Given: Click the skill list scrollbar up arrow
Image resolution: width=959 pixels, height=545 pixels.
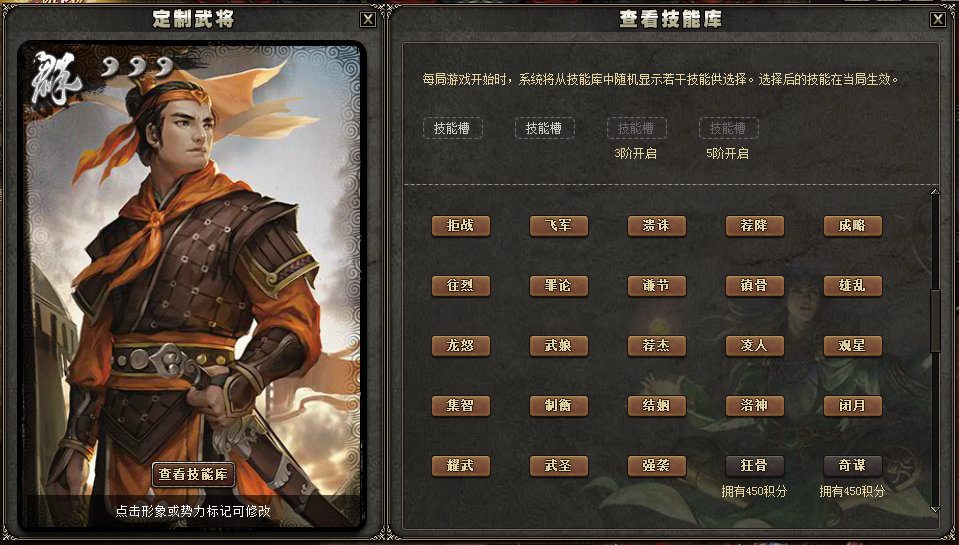Looking at the screenshot, I should 935,192.
